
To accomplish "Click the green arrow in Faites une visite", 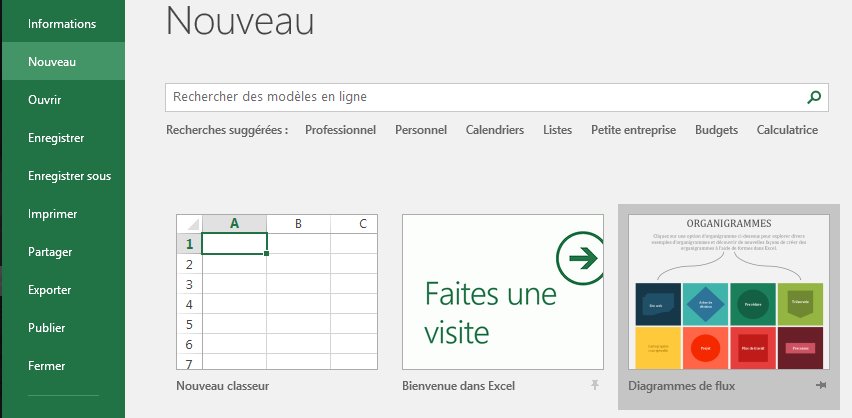I will (582, 258).
